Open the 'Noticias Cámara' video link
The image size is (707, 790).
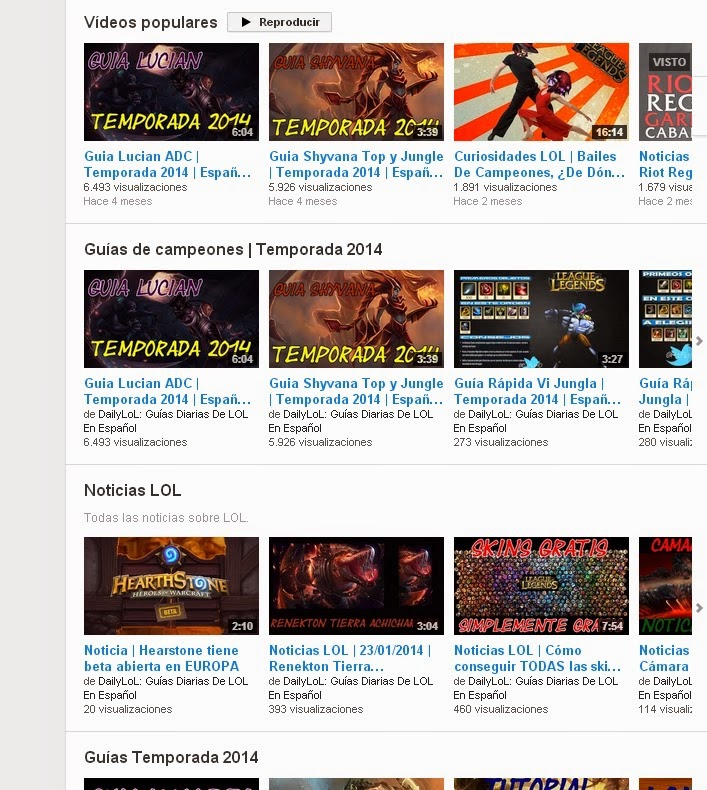pyautogui.click(x=665, y=659)
